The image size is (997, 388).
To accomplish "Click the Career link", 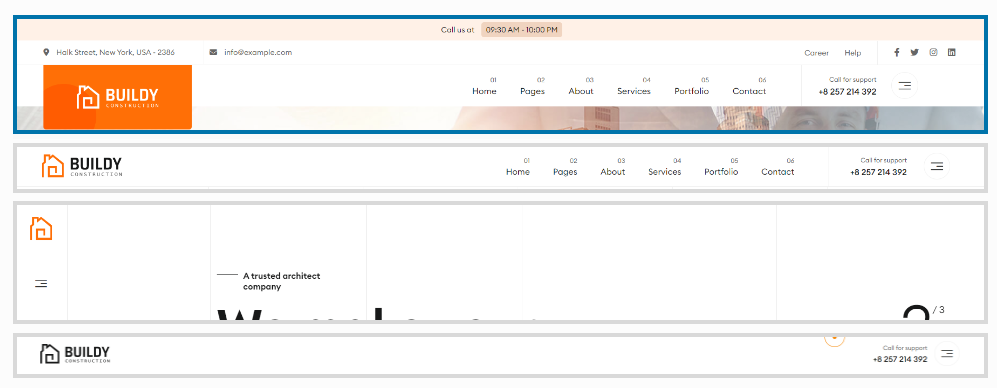I will click(x=816, y=53).
